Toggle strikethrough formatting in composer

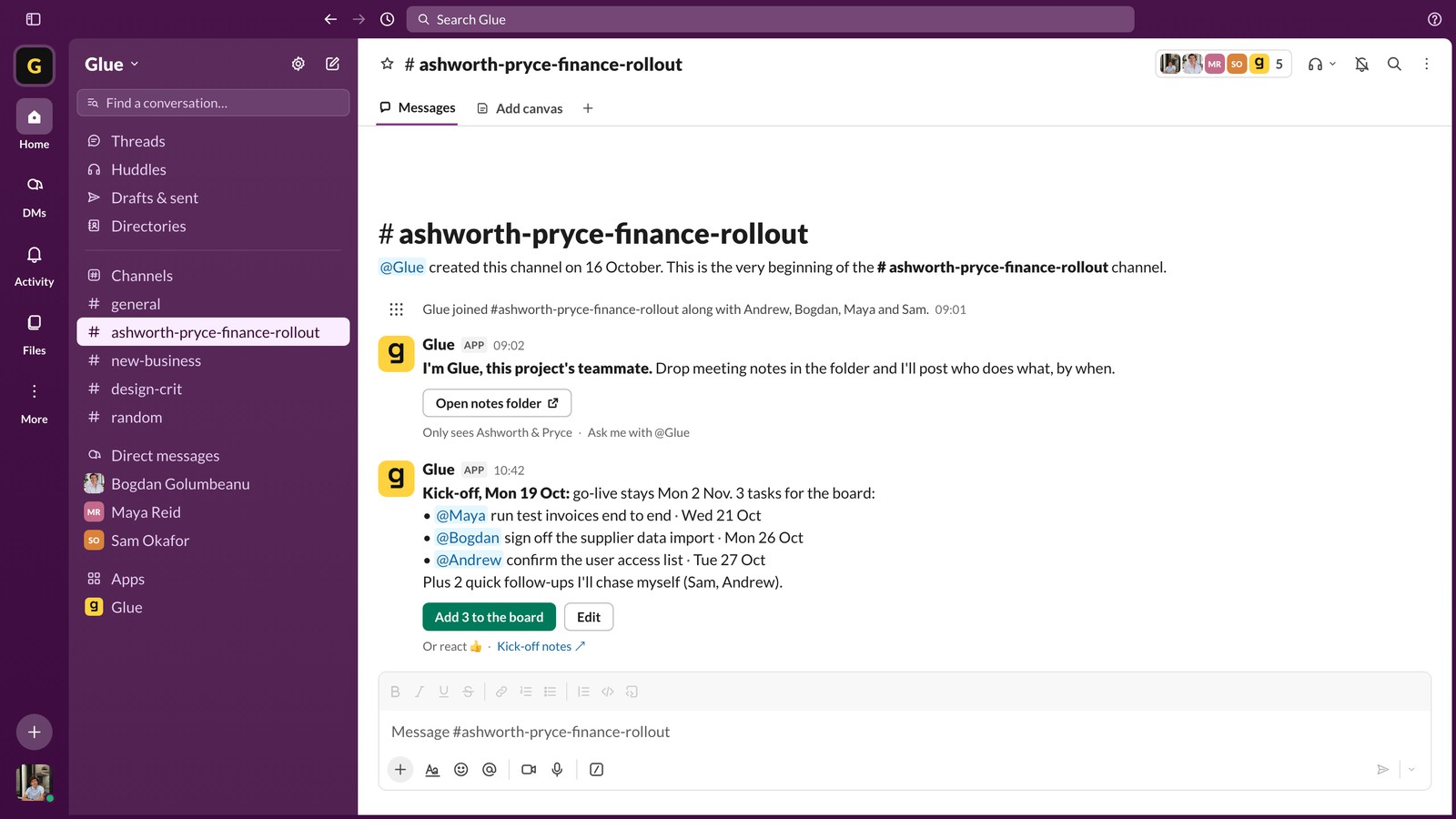click(x=468, y=692)
